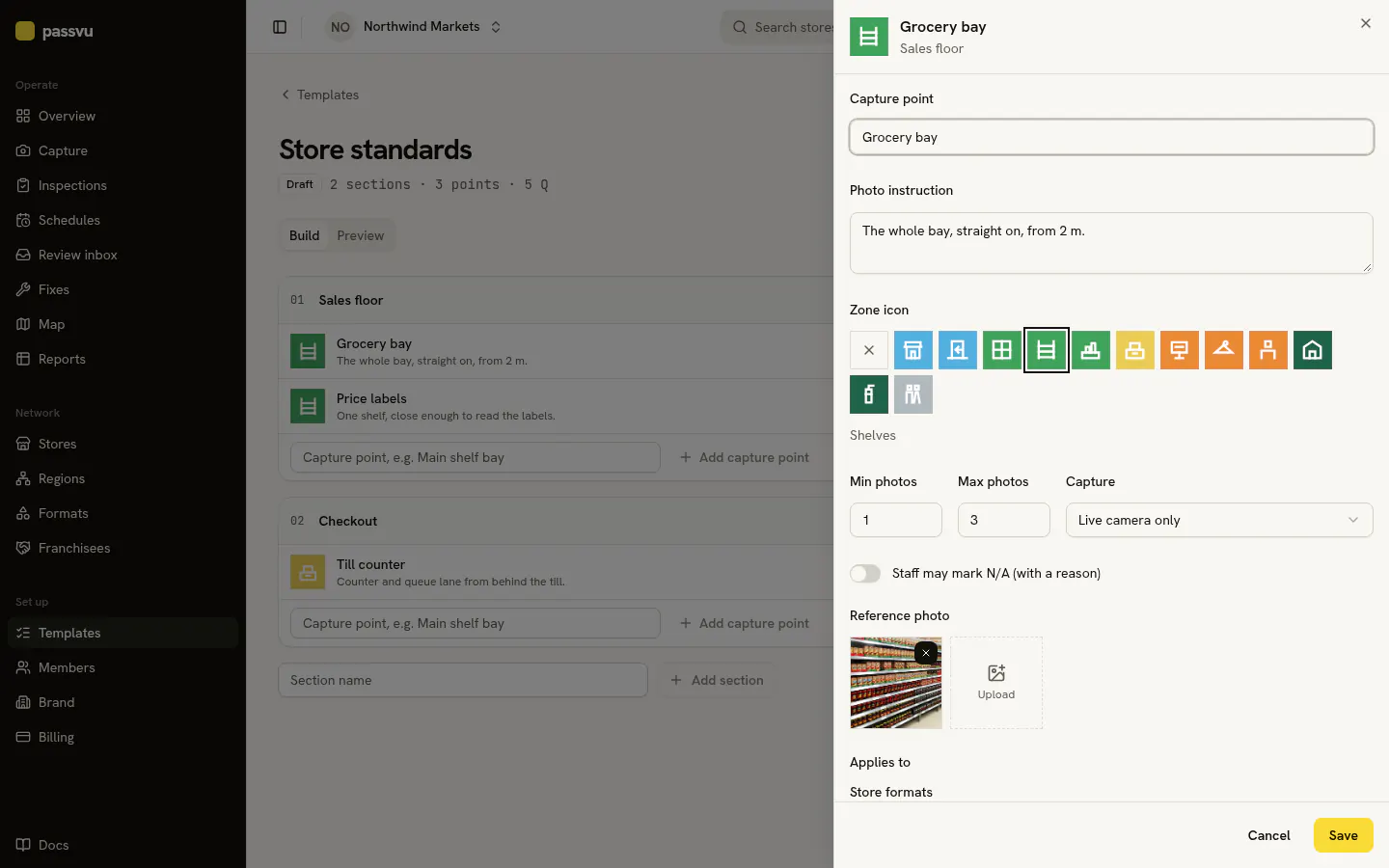The image size is (1389, 868).
Task: Pick the green display stand zone icon
Action: coord(1091,350)
